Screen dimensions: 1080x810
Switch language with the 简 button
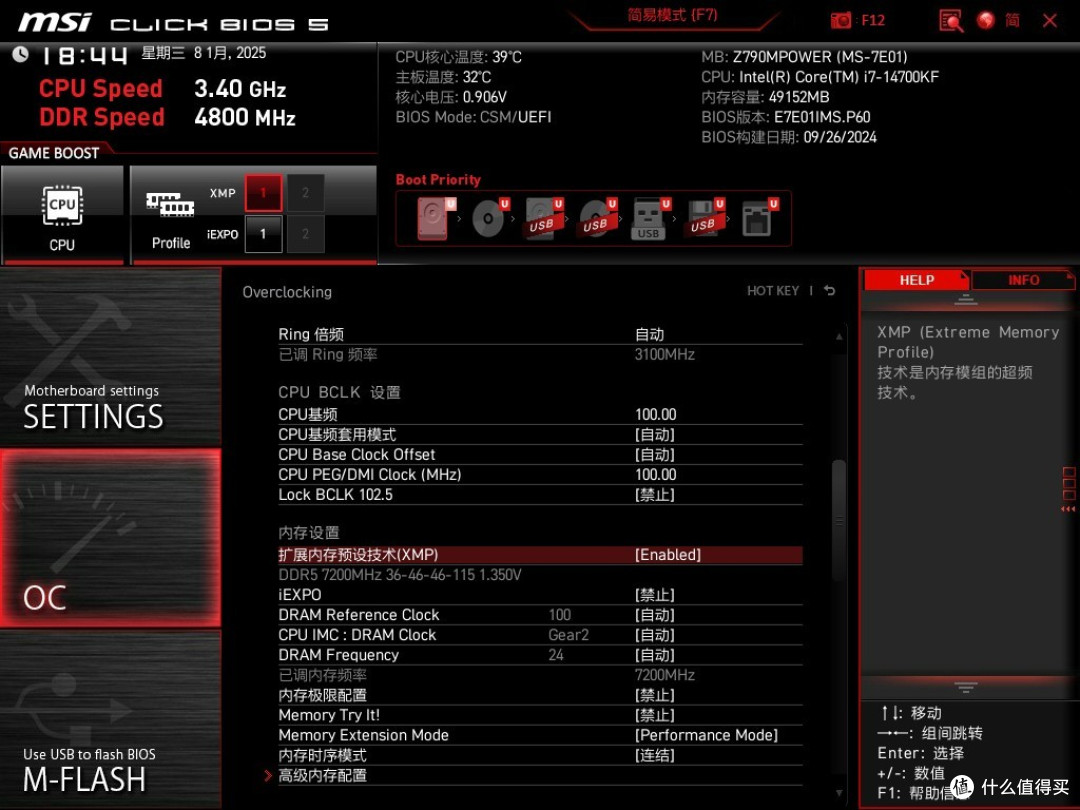[x=1012, y=21]
